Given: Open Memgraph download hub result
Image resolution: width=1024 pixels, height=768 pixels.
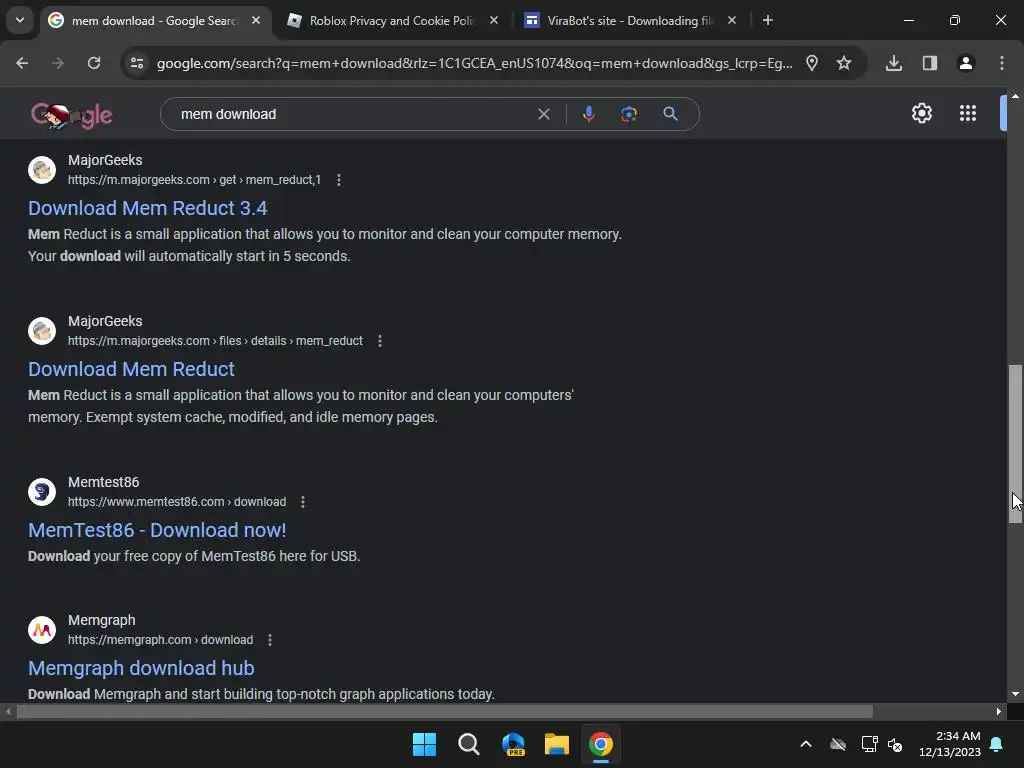Looking at the screenshot, I should pos(141,668).
